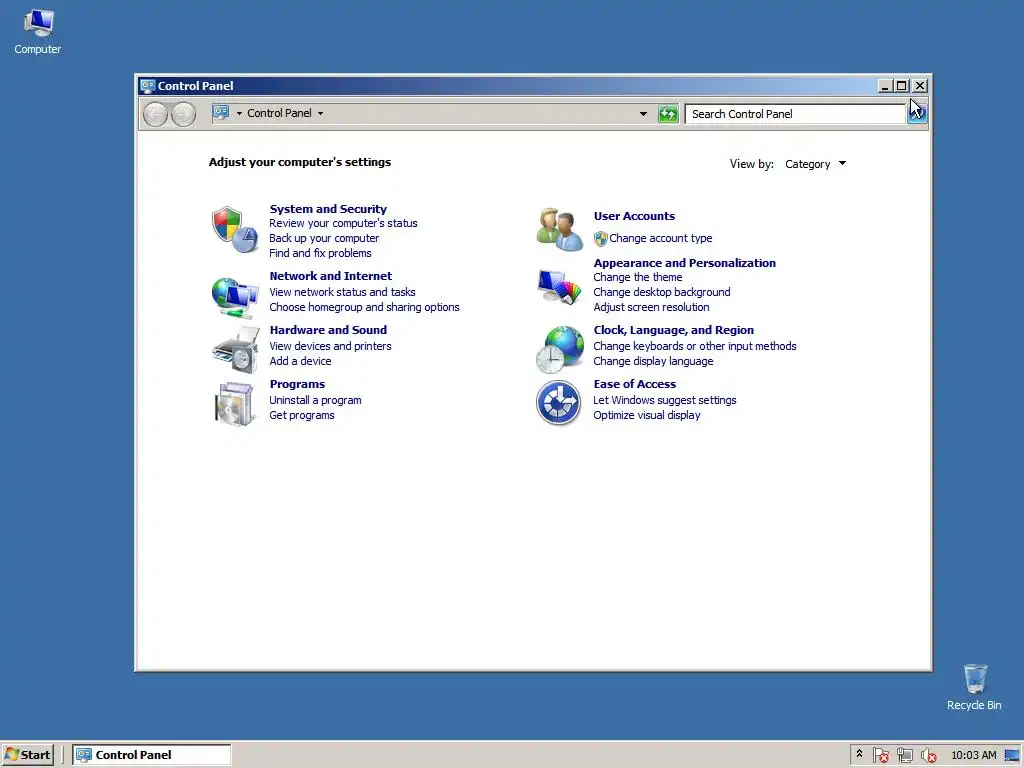Click Change account type link
This screenshot has width=1024, height=768.
click(x=661, y=239)
